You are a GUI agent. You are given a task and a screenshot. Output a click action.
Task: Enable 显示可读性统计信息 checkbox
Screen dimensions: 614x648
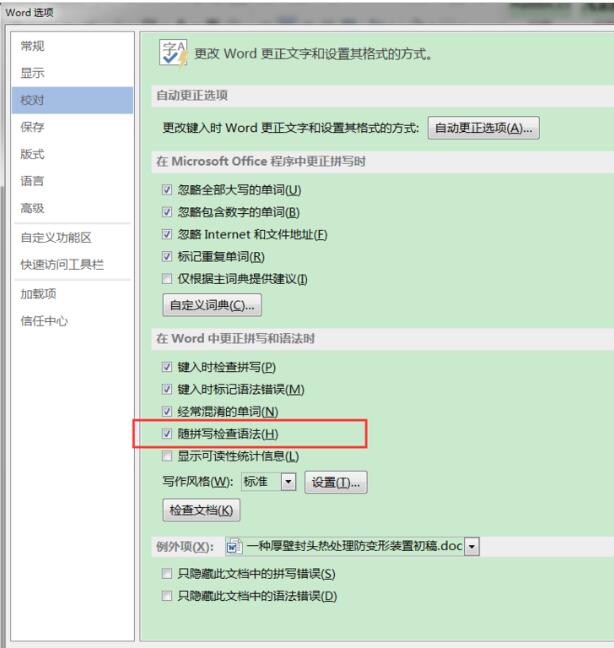pyautogui.click(x=167, y=456)
